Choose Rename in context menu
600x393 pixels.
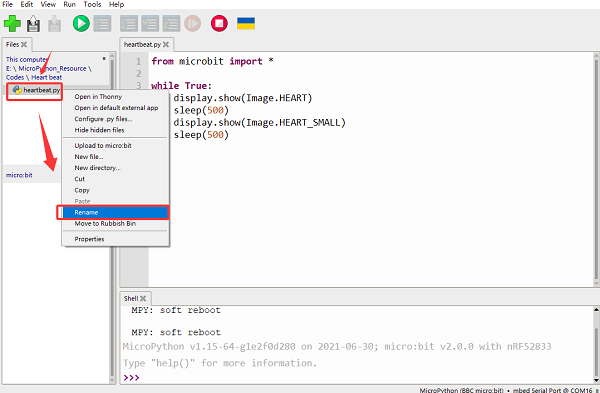point(115,212)
